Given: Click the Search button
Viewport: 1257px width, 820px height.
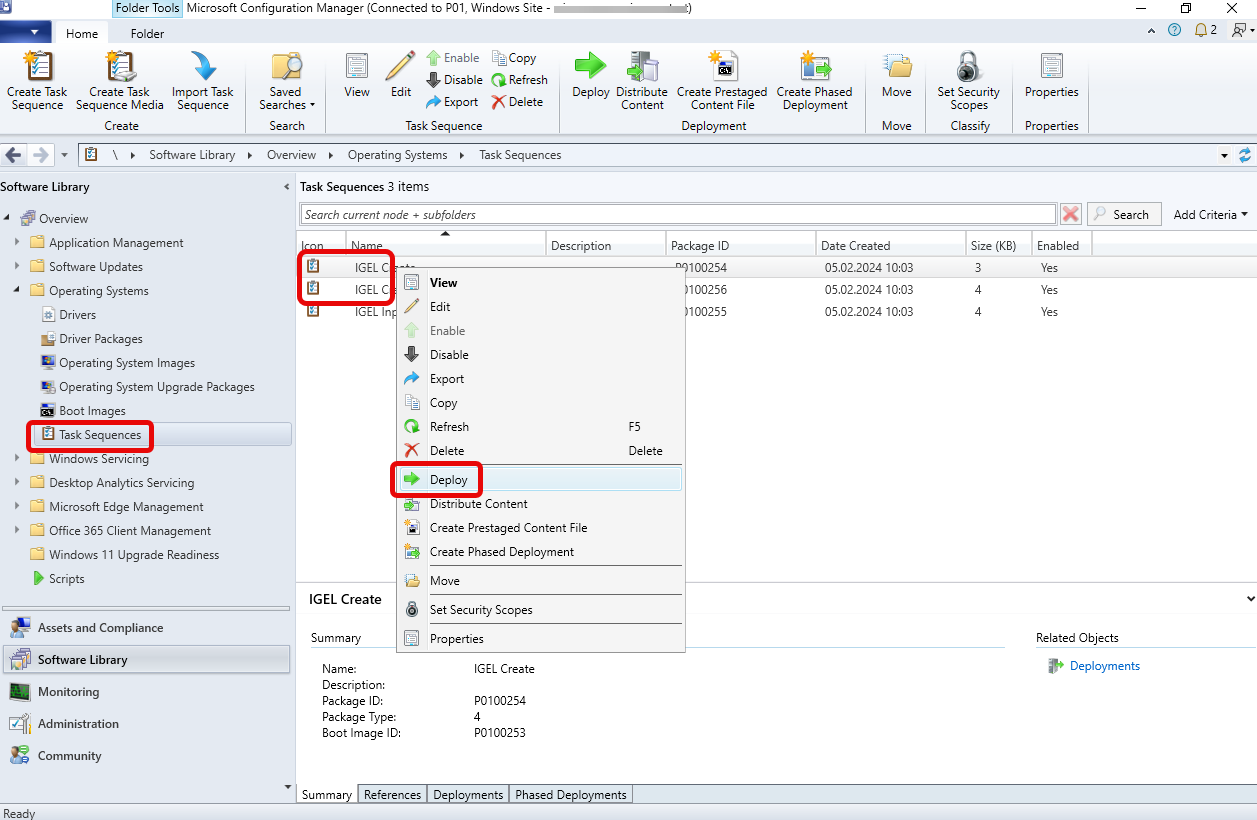Looking at the screenshot, I should click(1124, 214).
